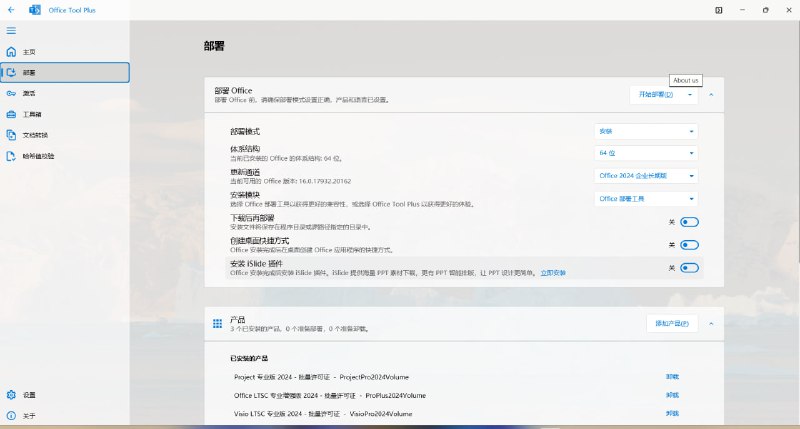Open the 关于 about page
The image size is (800, 429).
(65, 416)
